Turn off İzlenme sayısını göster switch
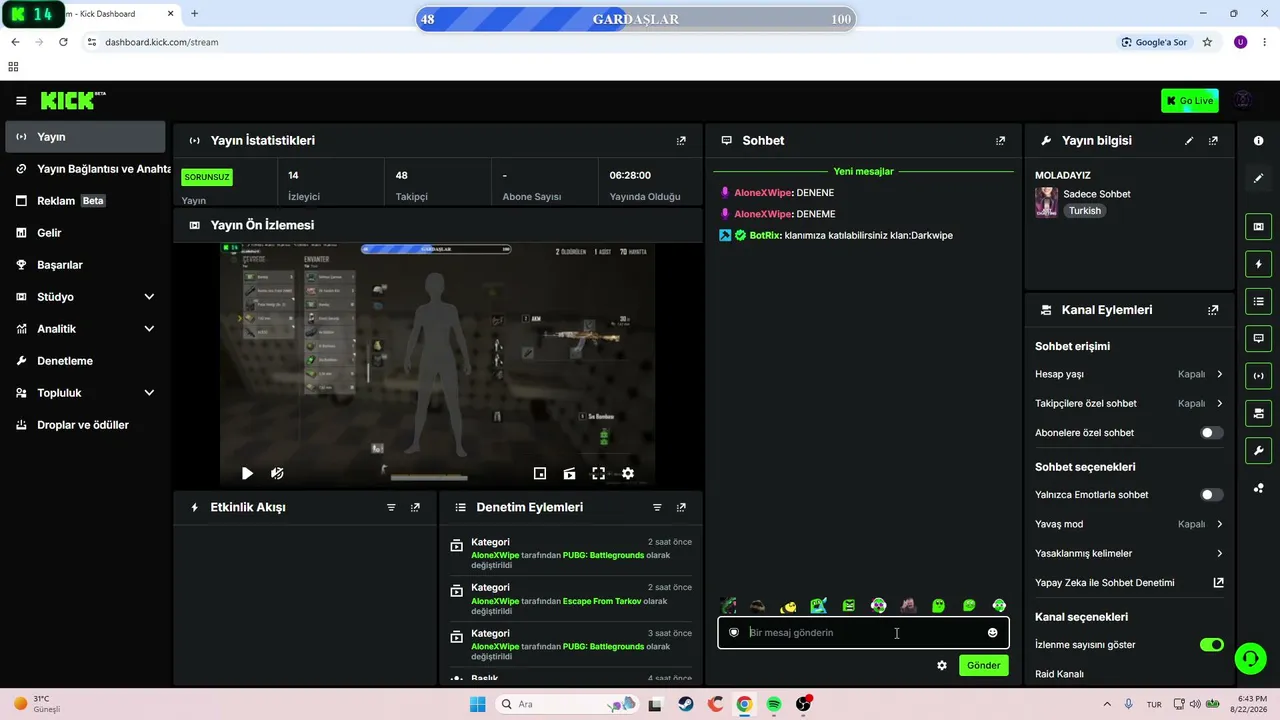This screenshot has width=1280, height=720. point(1211,645)
